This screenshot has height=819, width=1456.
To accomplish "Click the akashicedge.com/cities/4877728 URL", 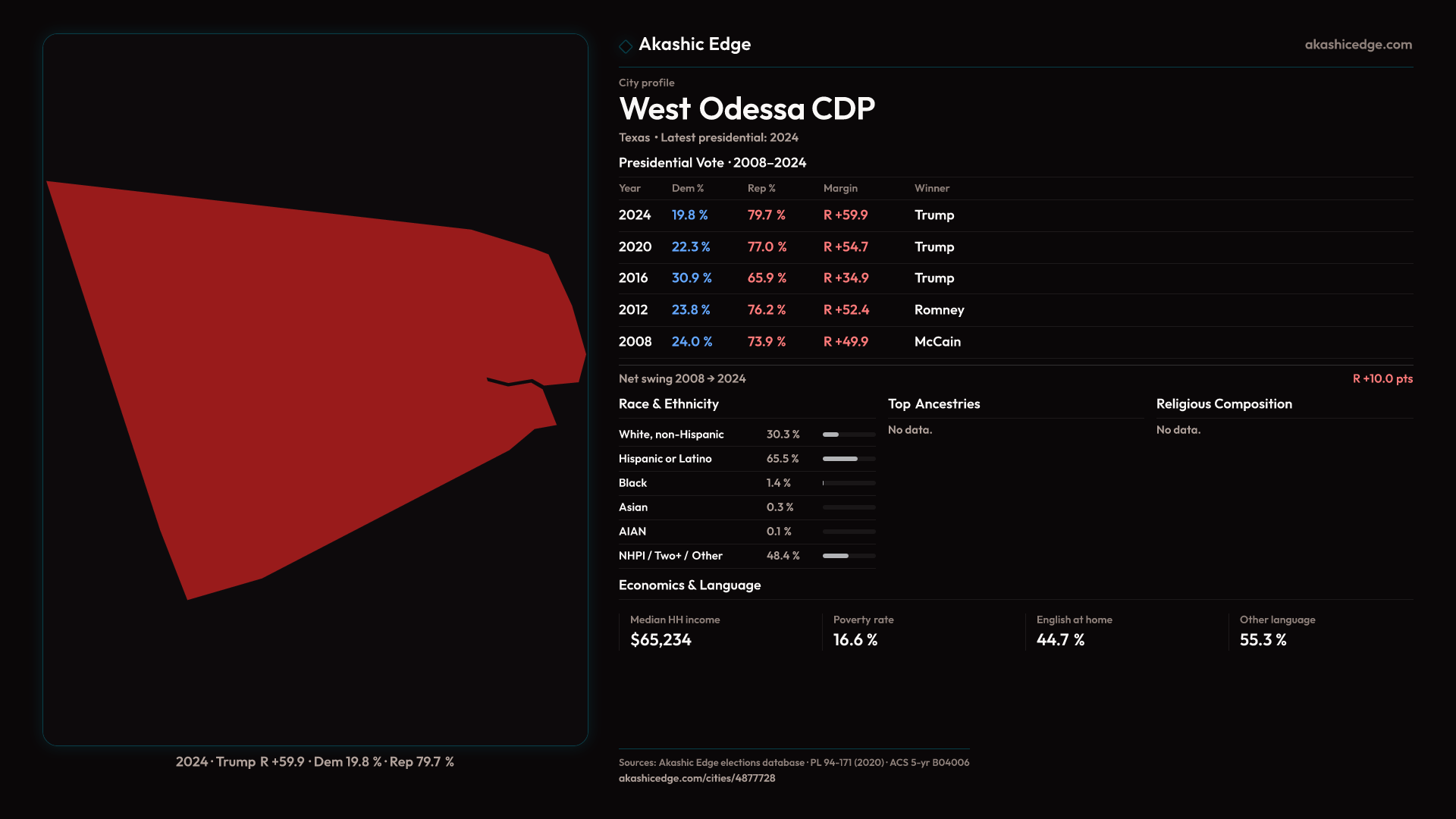I will point(696,778).
